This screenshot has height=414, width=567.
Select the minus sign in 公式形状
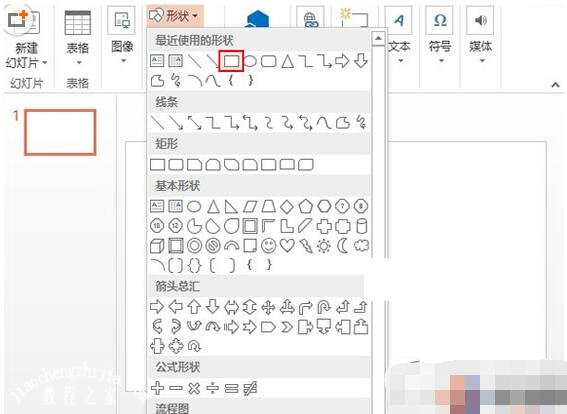(x=176, y=388)
